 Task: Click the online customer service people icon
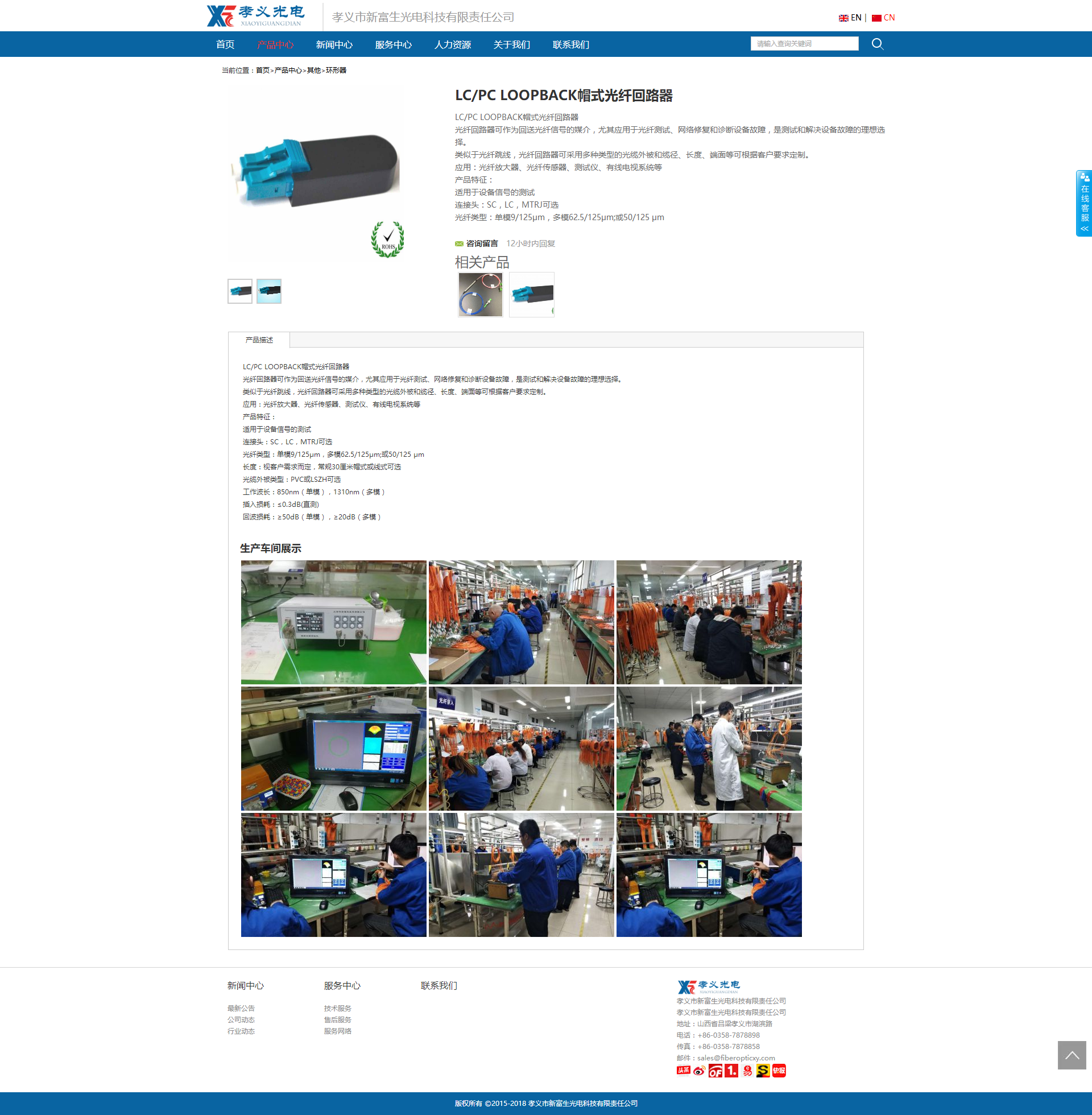coord(1085,177)
